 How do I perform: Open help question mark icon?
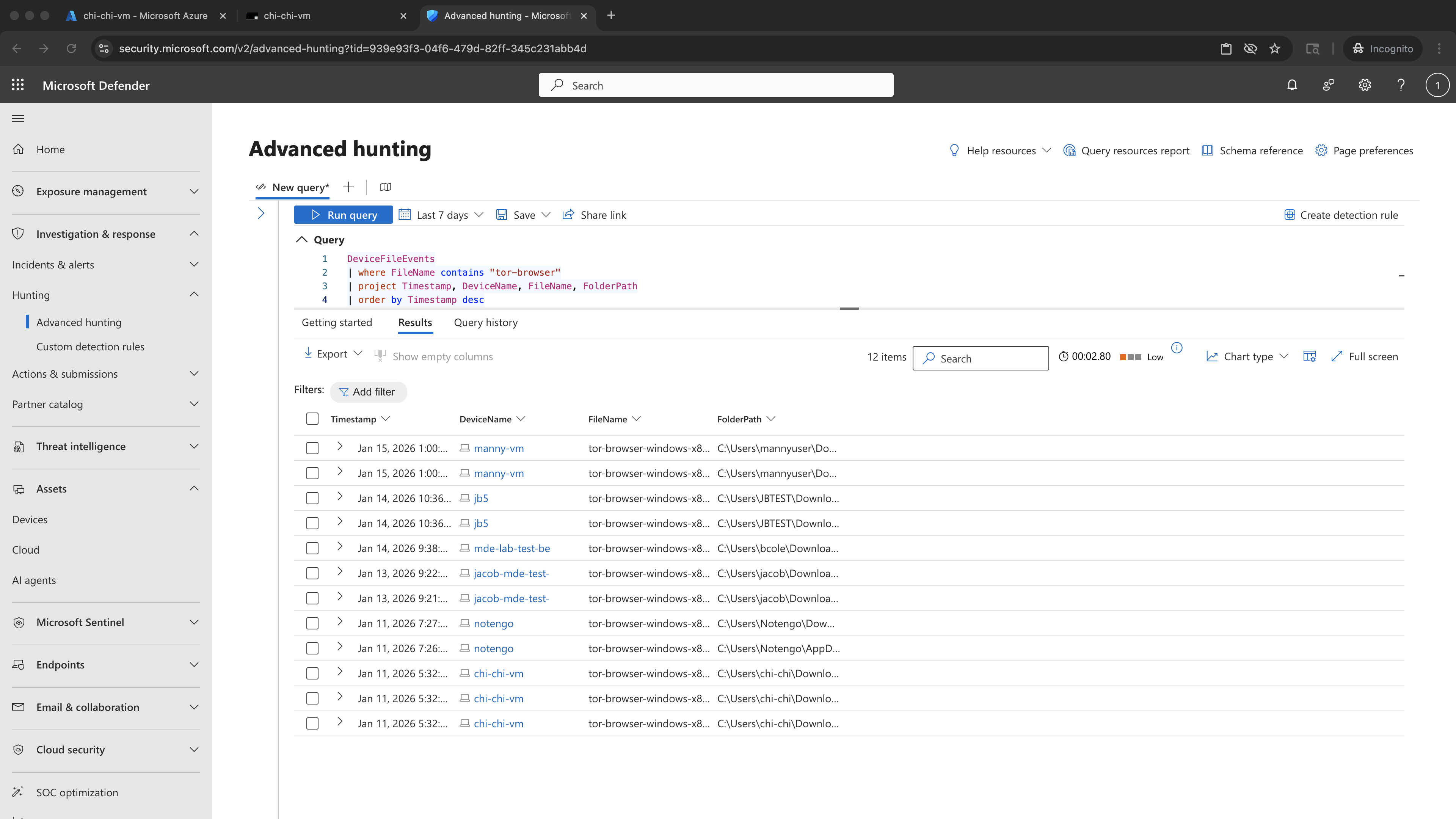(1401, 85)
